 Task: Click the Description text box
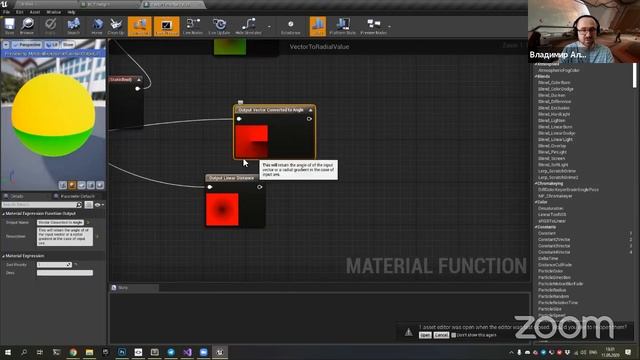click(65, 236)
